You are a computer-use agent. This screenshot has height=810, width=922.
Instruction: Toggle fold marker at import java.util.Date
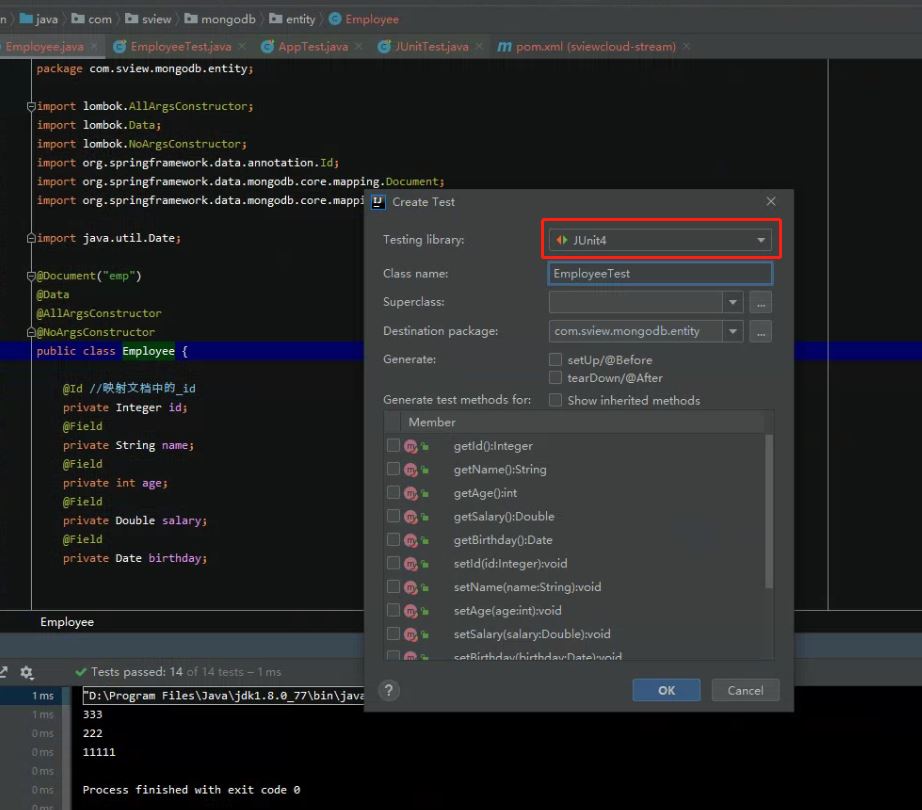[31, 238]
